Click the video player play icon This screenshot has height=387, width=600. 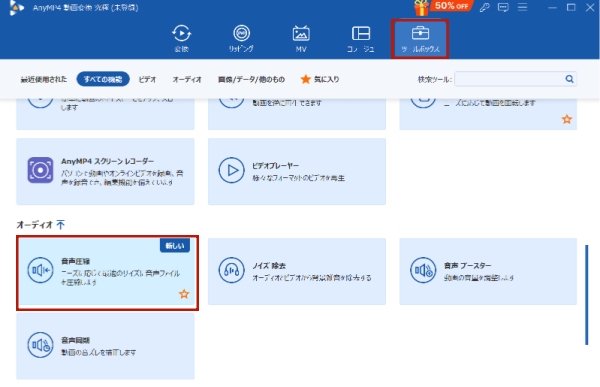[x=232, y=170]
